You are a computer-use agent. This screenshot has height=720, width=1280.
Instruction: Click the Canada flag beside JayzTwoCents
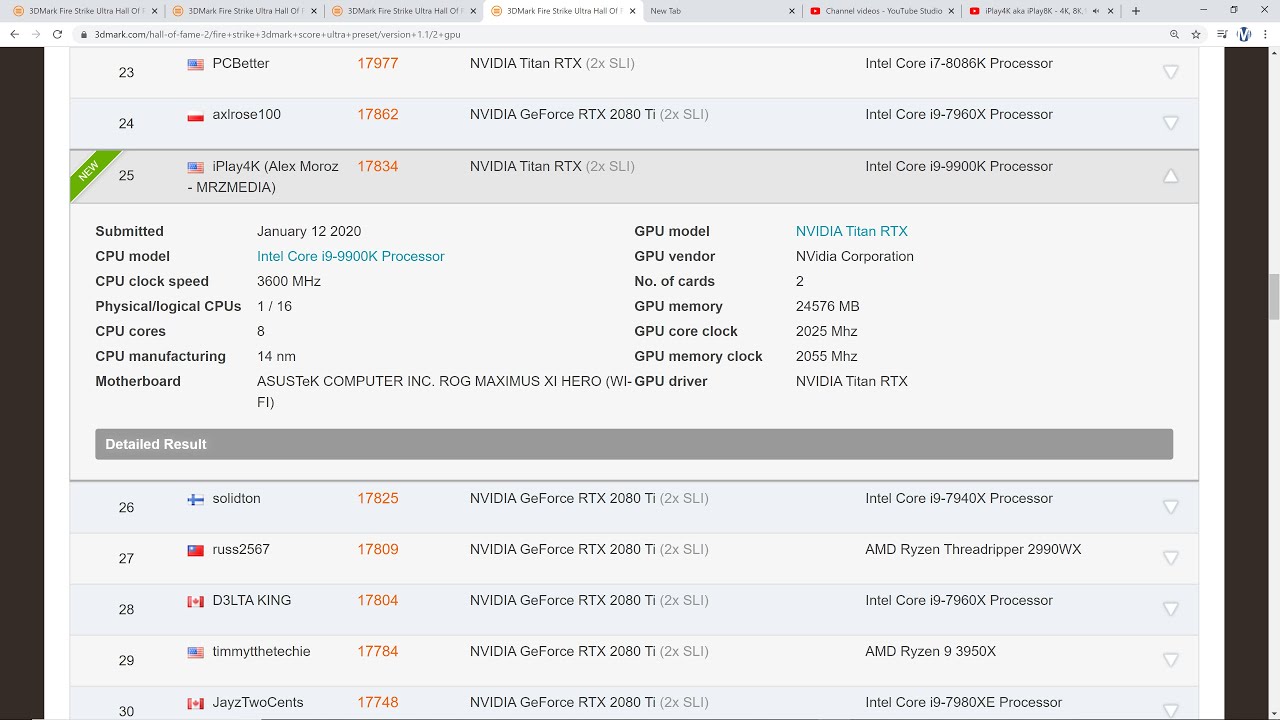[x=196, y=703]
